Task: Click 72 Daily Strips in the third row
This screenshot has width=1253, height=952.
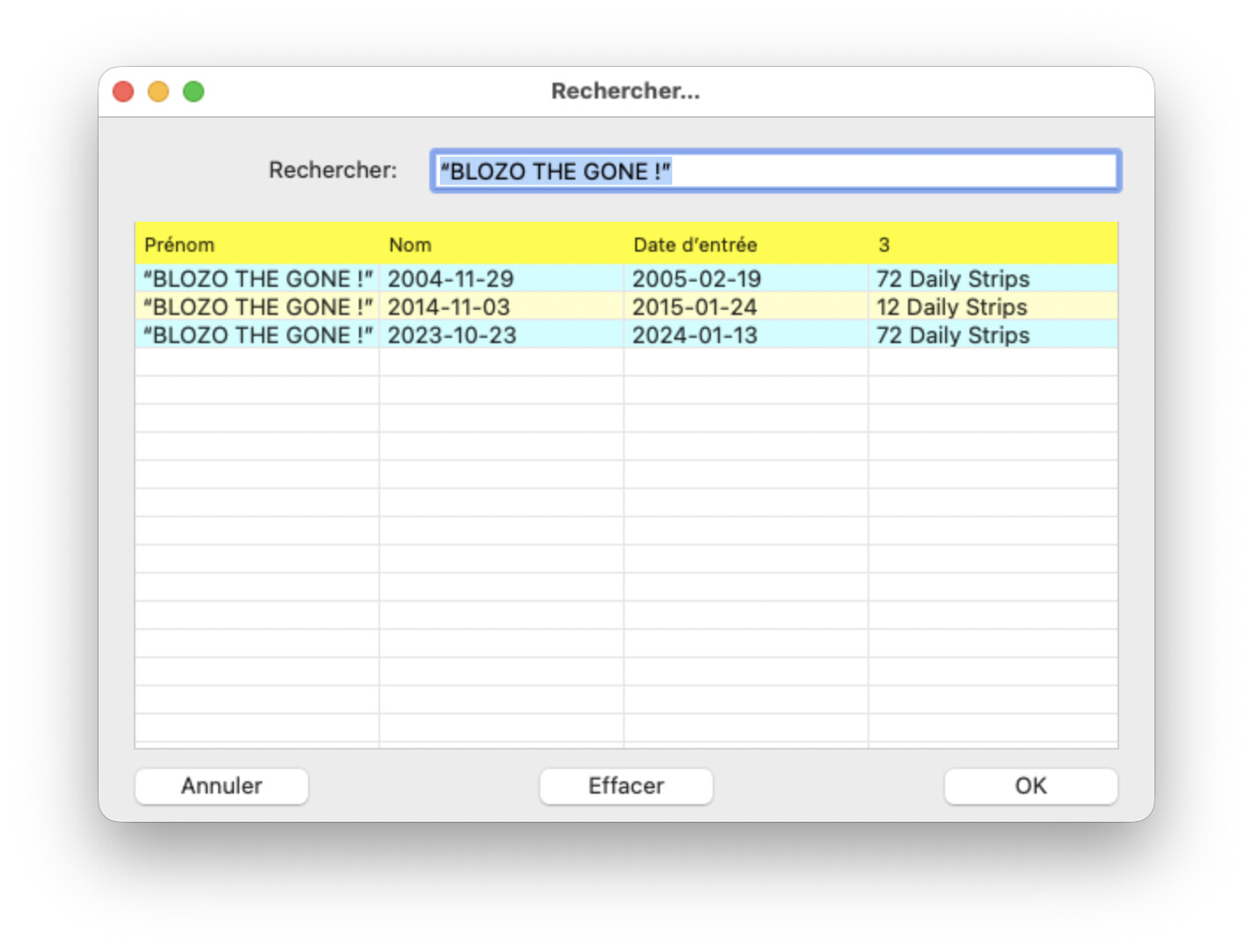Action: (952, 335)
